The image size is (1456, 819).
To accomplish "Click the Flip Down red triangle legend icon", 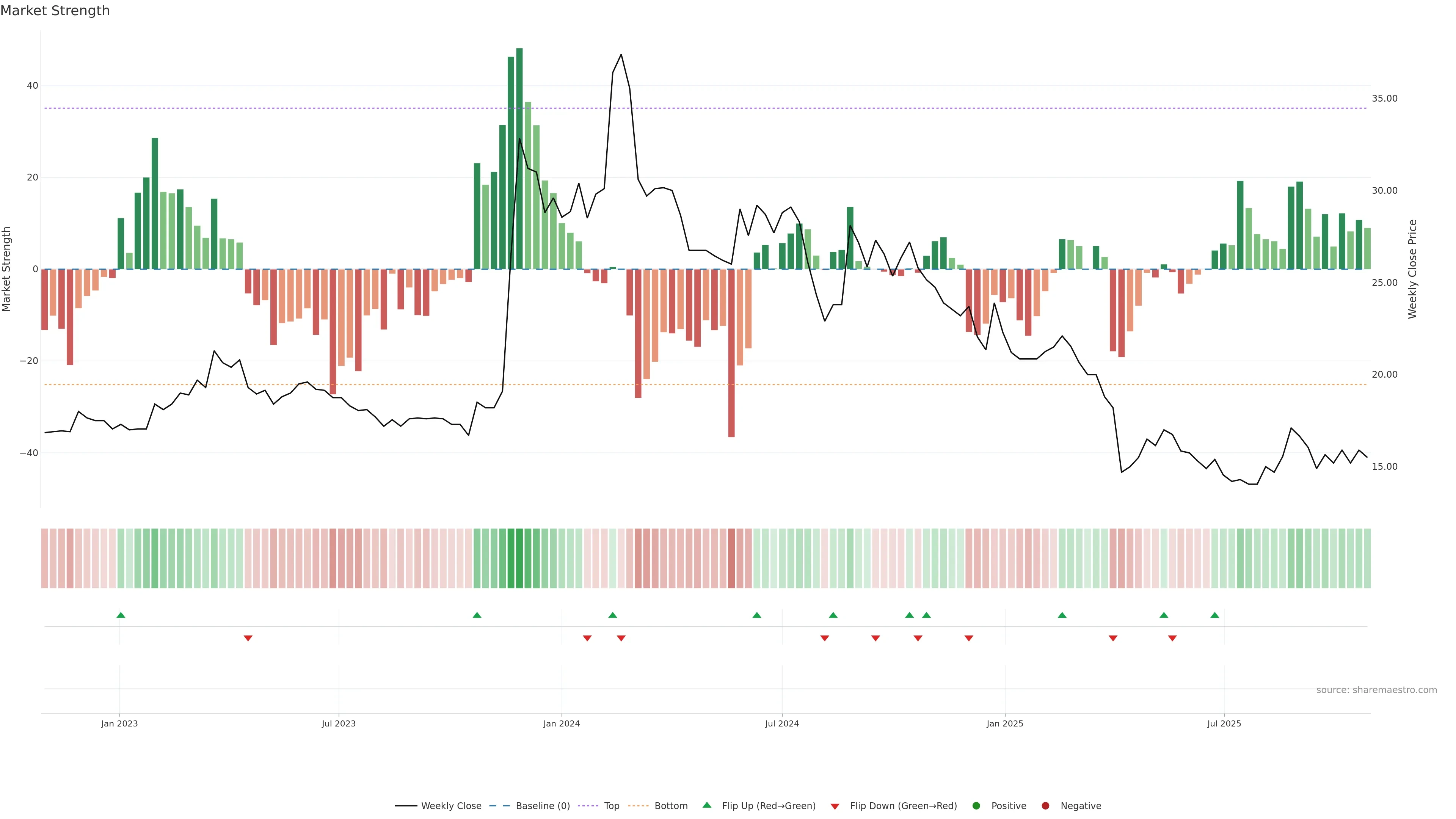I will (835, 806).
